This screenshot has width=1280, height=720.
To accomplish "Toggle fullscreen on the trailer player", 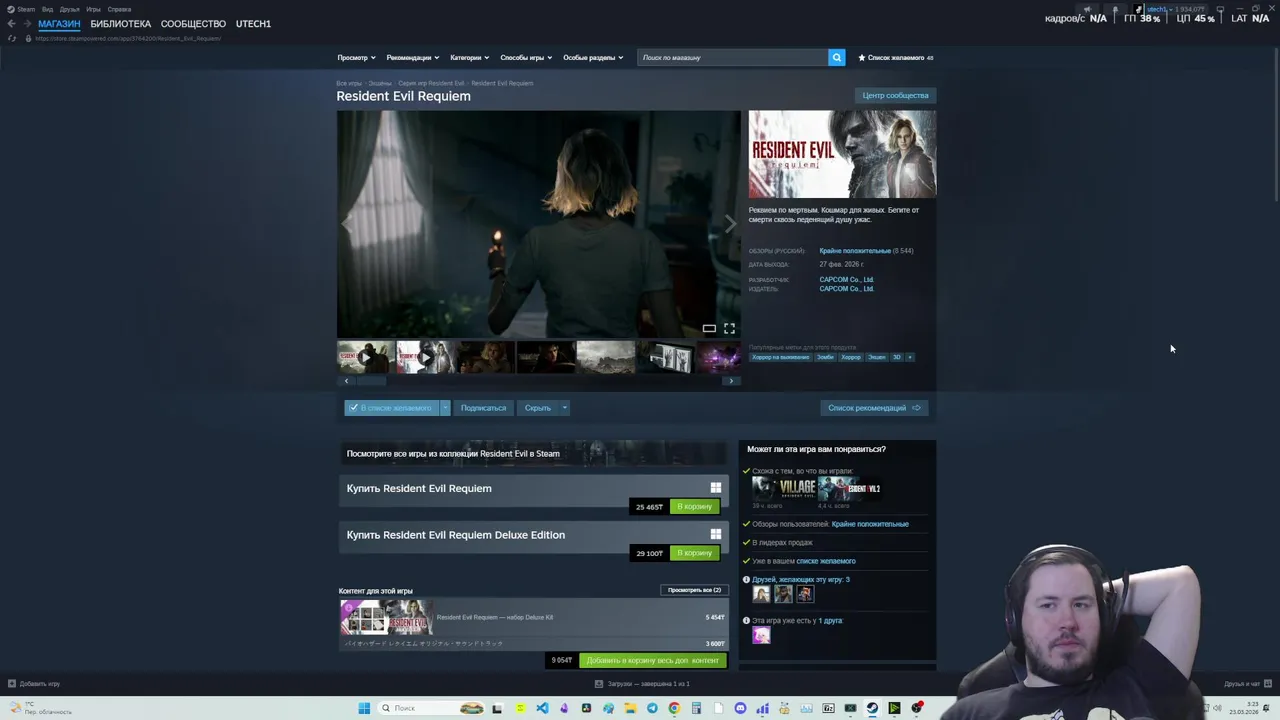I will click(x=729, y=328).
